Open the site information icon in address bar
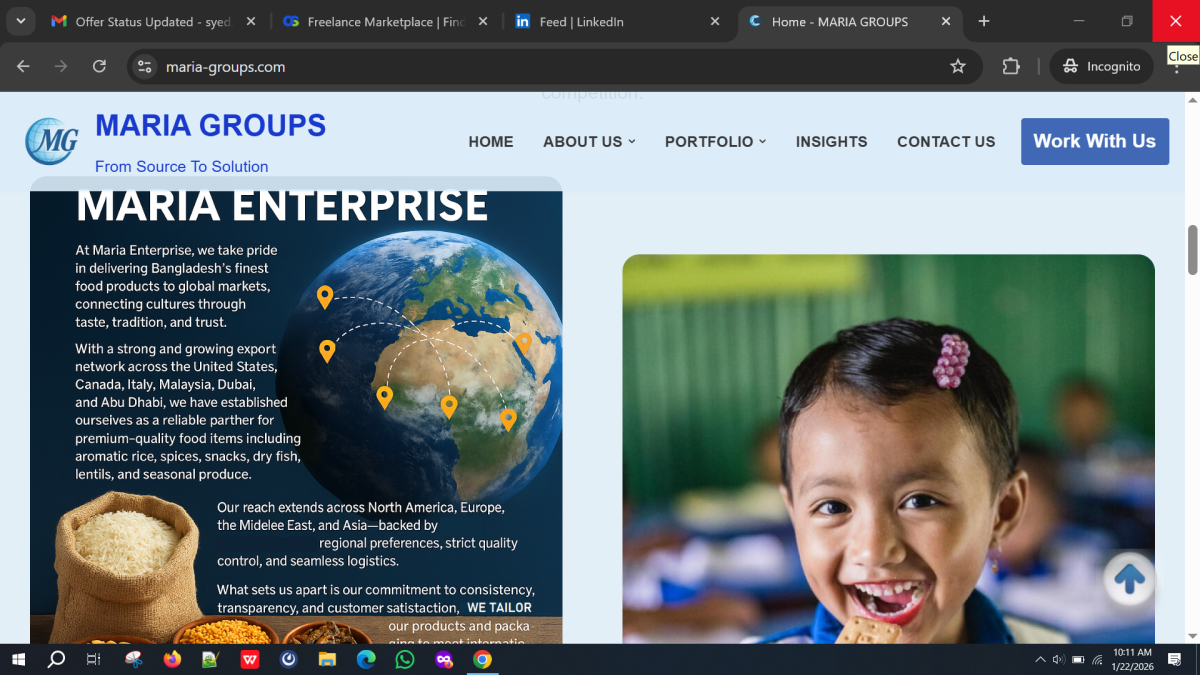 click(145, 67)
